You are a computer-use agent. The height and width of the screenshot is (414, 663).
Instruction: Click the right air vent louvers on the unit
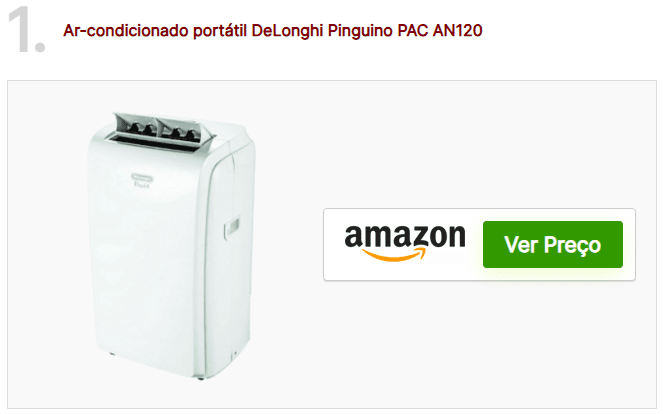point(181,131)
